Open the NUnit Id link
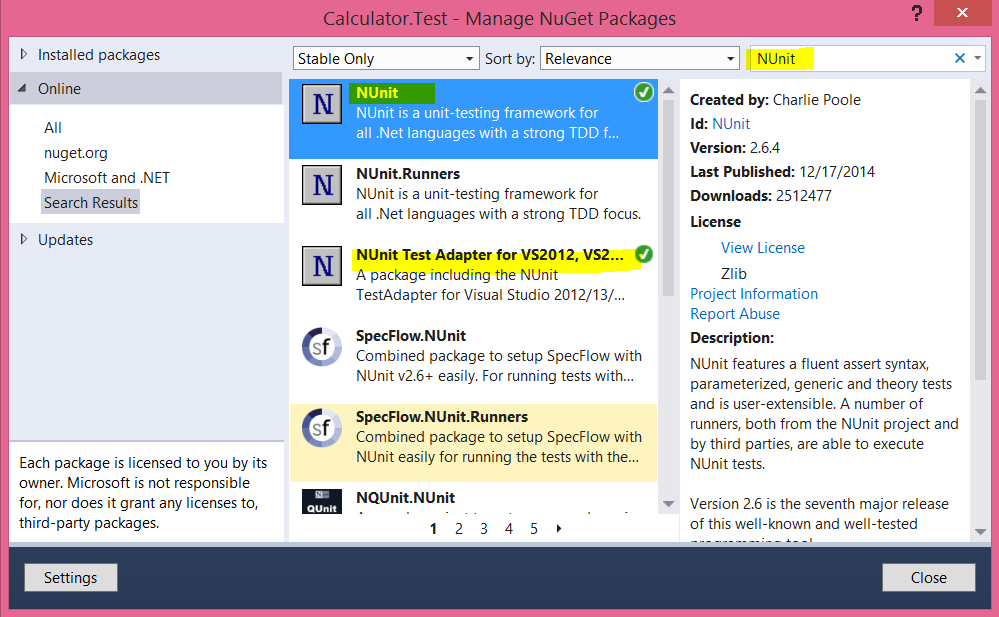This screenshot has height=617, width=999. coord(731,124)
